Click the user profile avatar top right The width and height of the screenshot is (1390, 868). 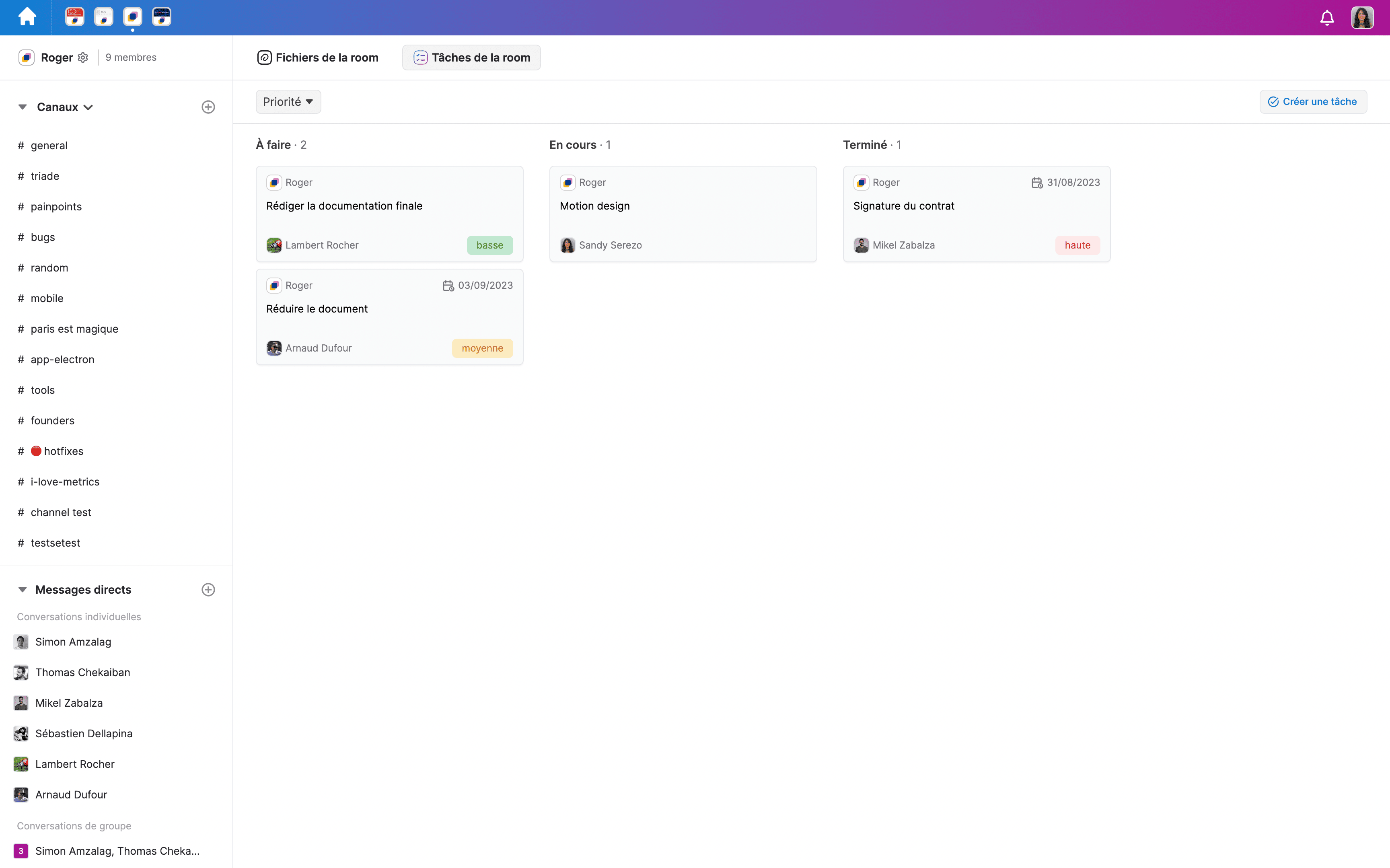pos(1363,18)
